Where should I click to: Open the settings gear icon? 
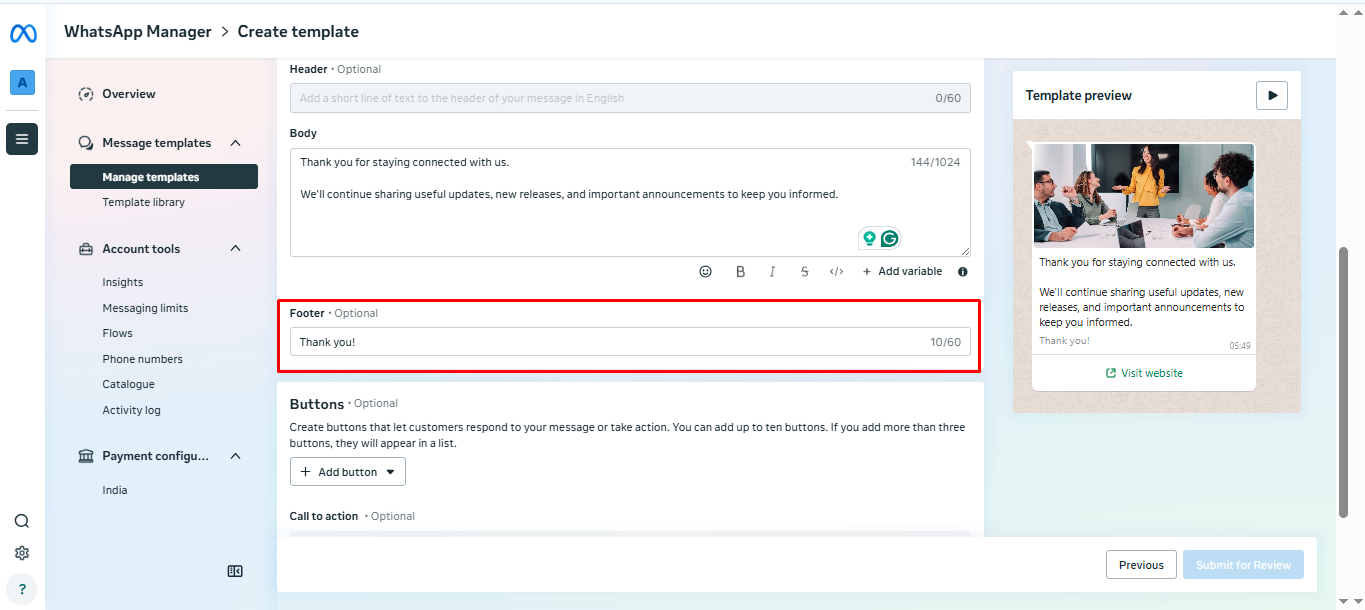(x=22, y=553)
